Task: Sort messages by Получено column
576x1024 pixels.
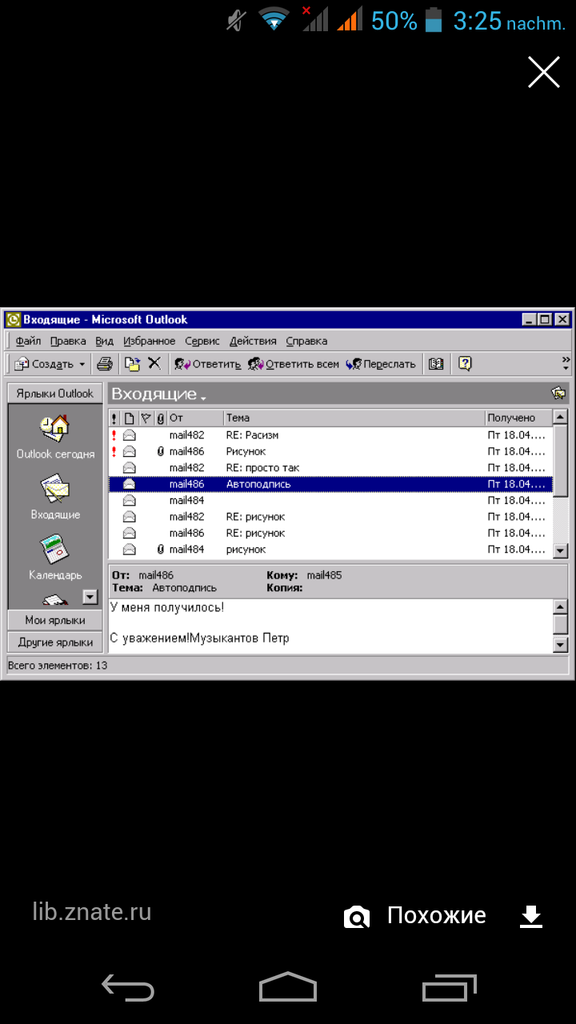Action: tap(519, 418)
